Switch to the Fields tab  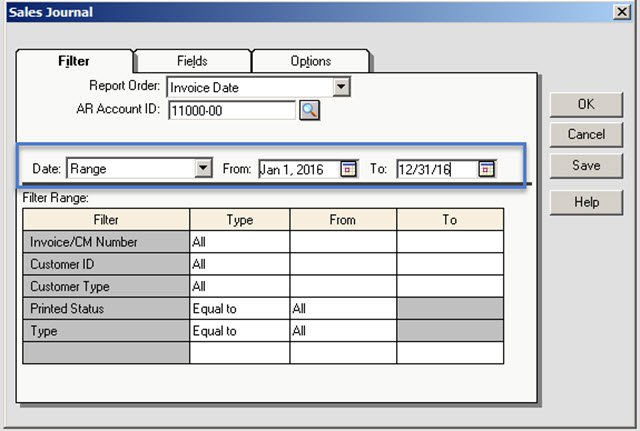click(x=192, y=61)
